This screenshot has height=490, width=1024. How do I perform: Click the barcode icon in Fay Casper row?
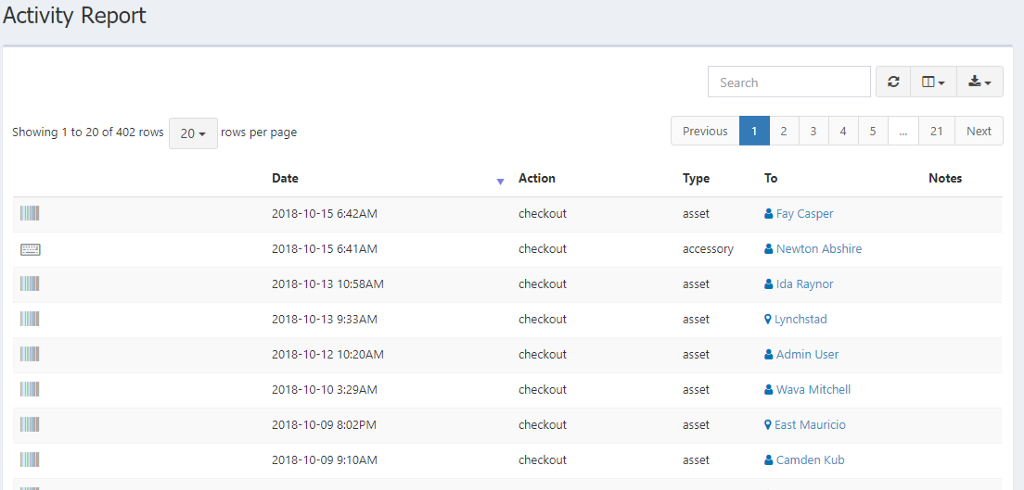point(30,213)
